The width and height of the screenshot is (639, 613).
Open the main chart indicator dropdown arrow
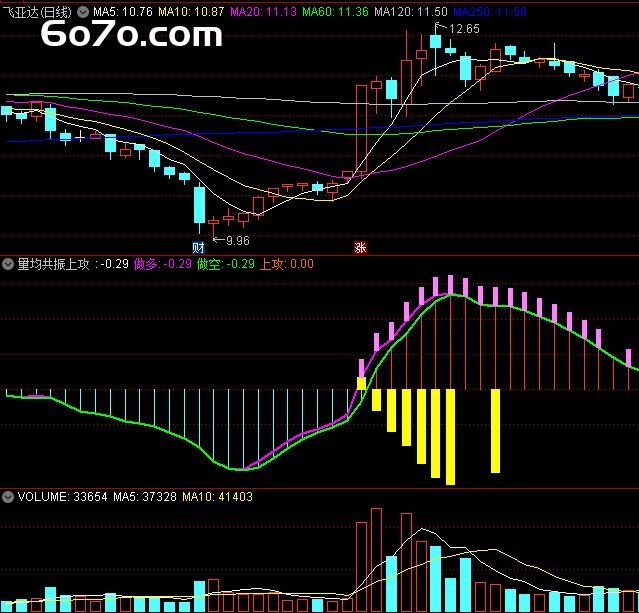coord(83,12)
